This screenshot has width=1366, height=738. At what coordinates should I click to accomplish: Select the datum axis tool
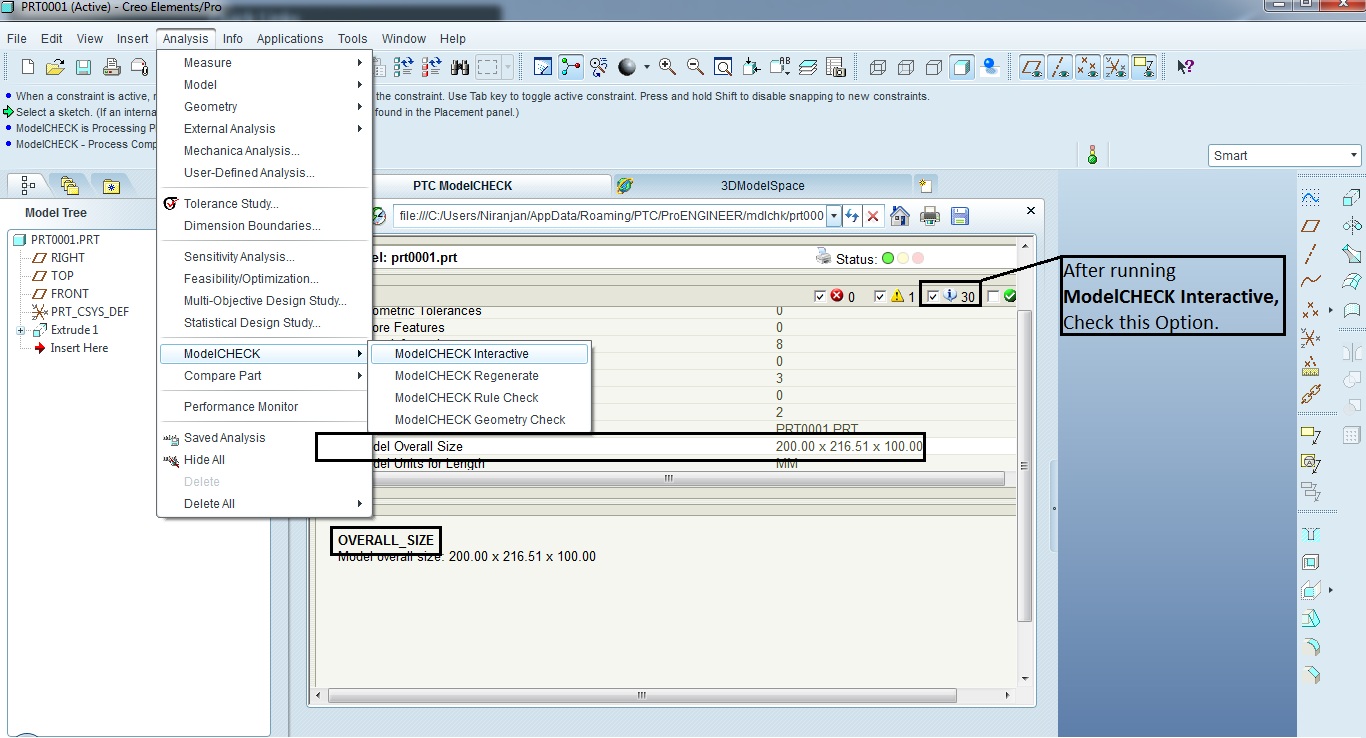click(1311, 254)
